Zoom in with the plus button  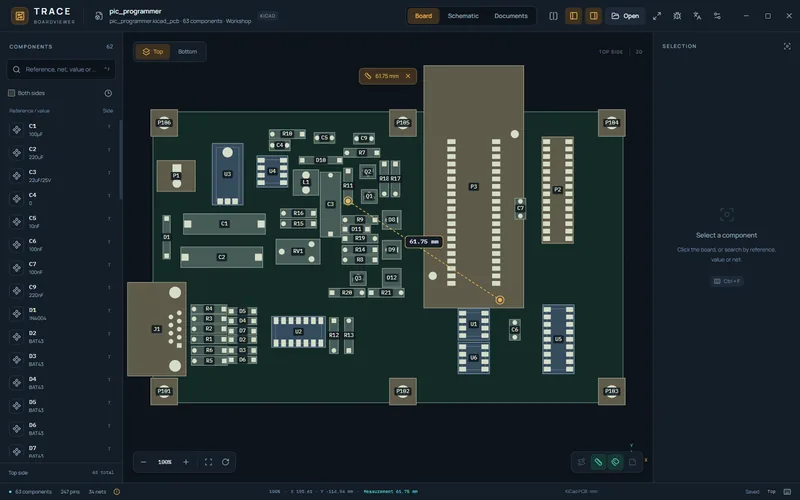[186, 462]
